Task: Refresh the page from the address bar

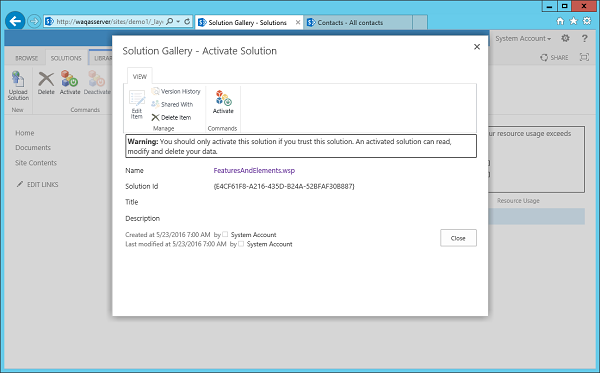Action: click(x=187, y=21)
